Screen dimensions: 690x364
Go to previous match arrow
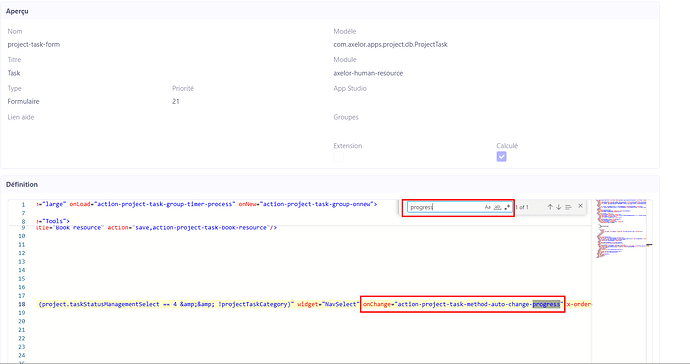coord(550,207)
